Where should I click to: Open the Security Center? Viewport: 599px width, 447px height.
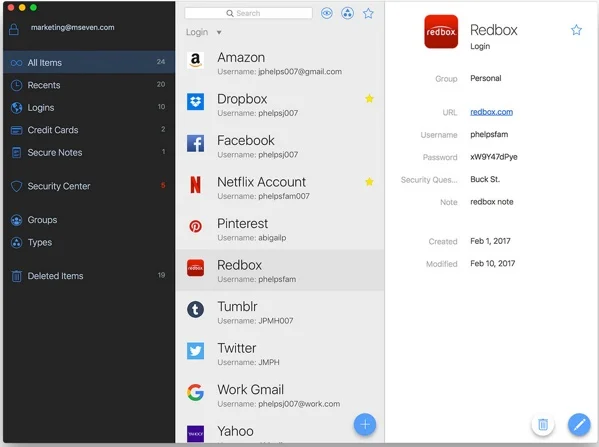89,186
